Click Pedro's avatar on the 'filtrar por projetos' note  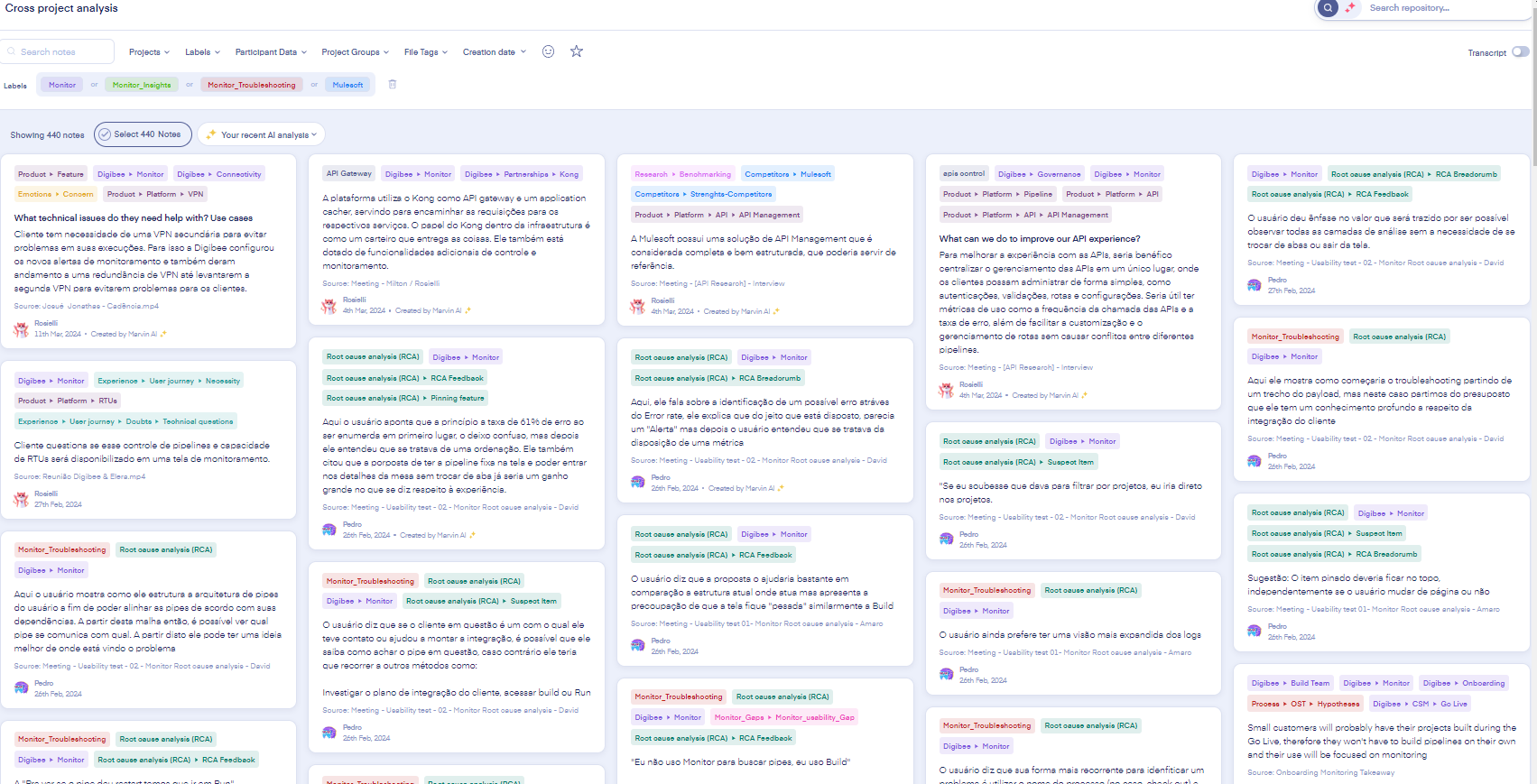click(946, 540)
